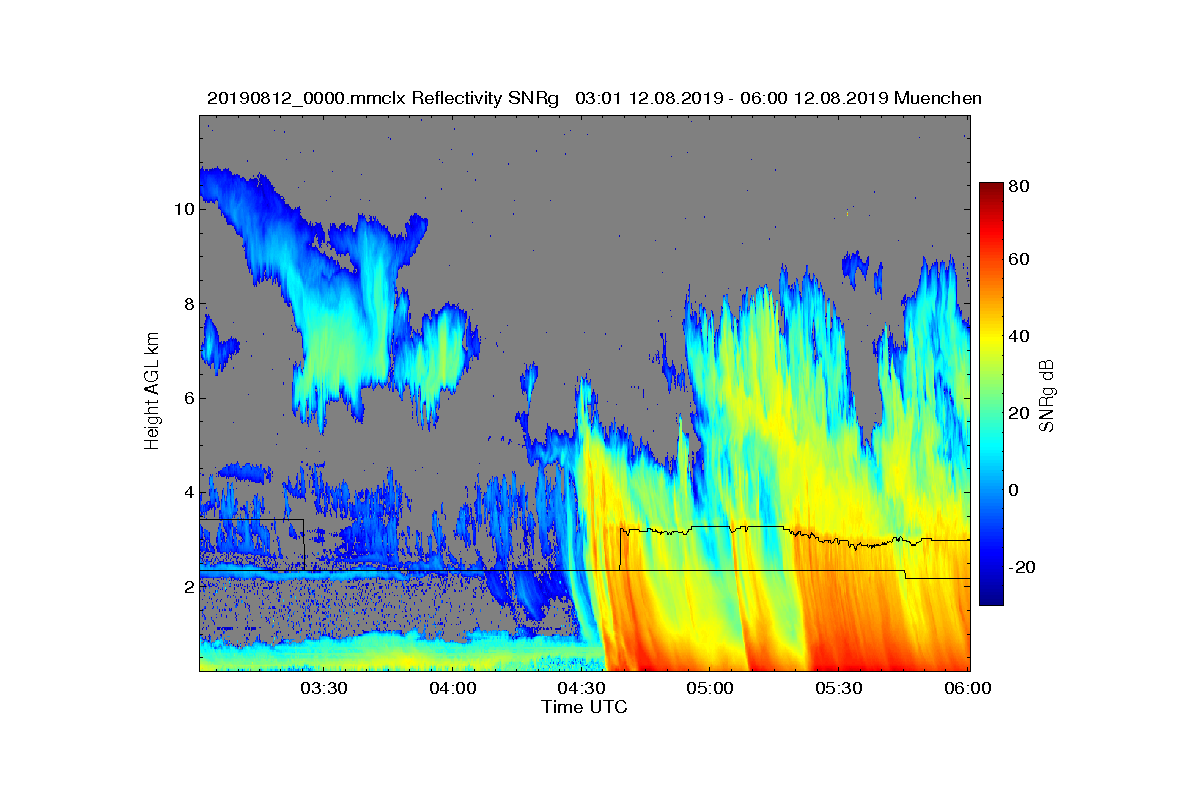Click the yellow band of the colorbar
1200x800 pixels.
tap(991, 336)
